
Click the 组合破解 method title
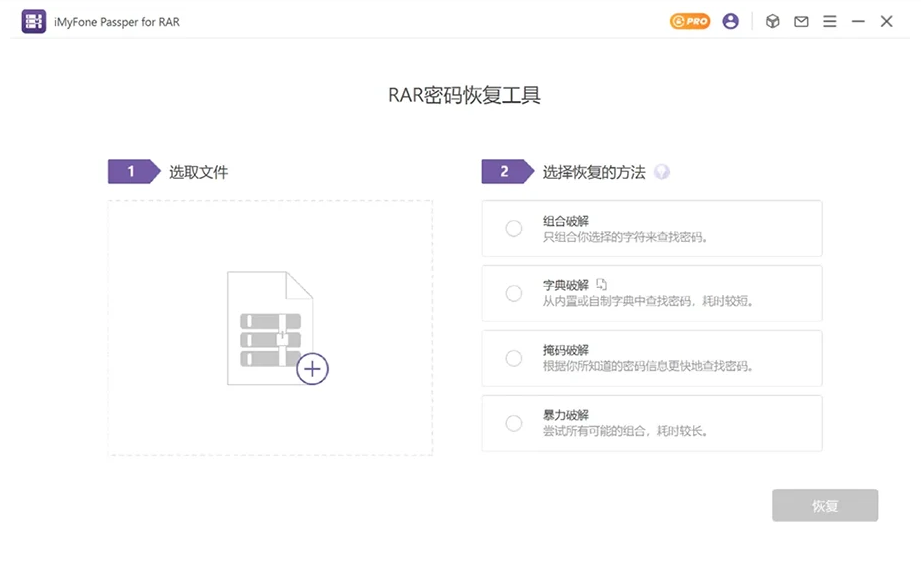pos(566,221)
